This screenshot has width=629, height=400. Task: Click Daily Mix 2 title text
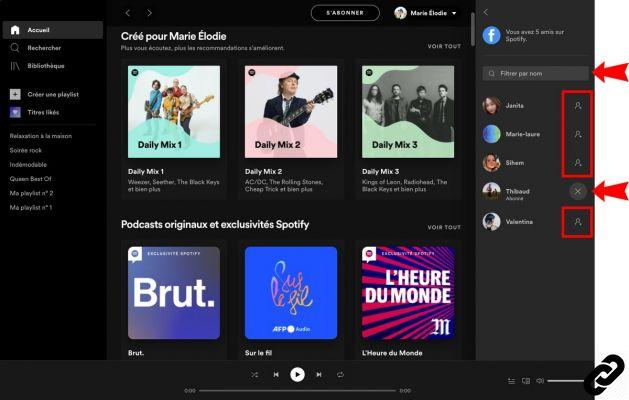[264, 171]
